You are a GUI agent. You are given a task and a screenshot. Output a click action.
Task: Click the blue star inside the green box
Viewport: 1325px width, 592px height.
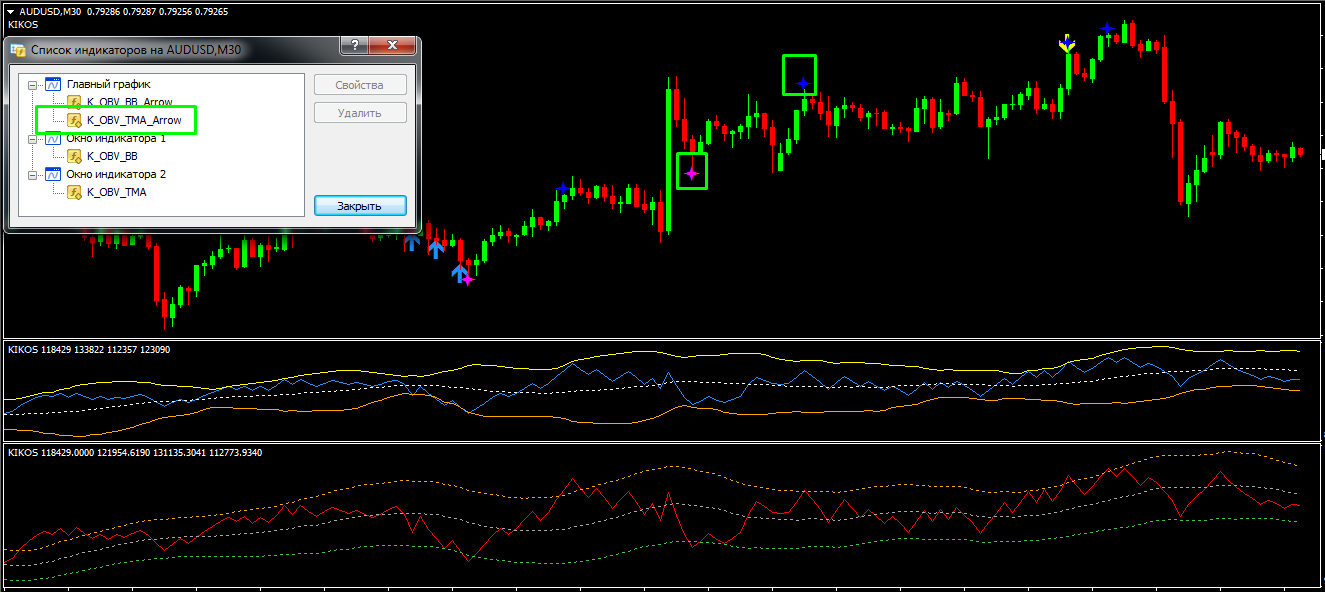coord(802,83)
